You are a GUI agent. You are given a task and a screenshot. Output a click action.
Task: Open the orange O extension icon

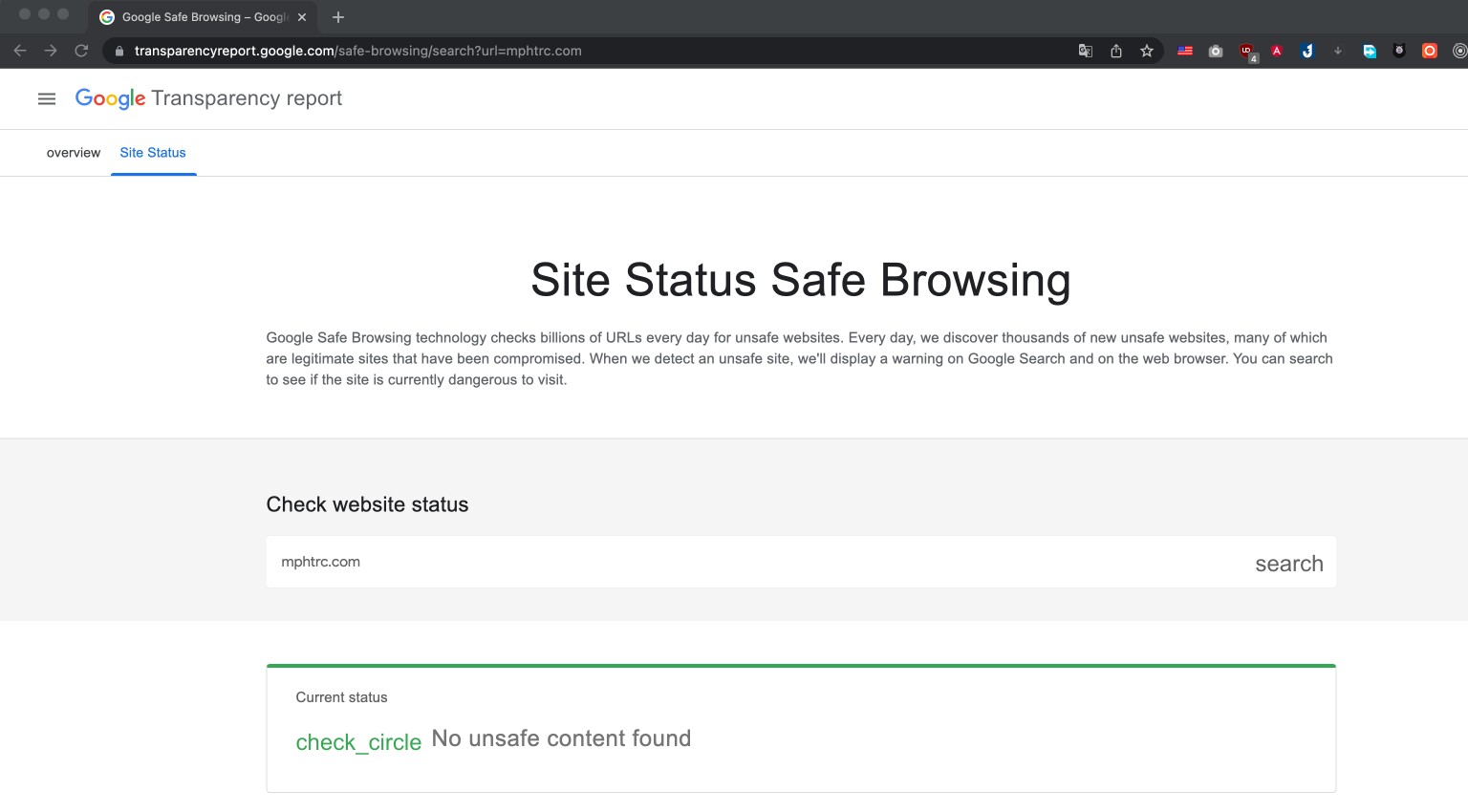point(1429,51)
